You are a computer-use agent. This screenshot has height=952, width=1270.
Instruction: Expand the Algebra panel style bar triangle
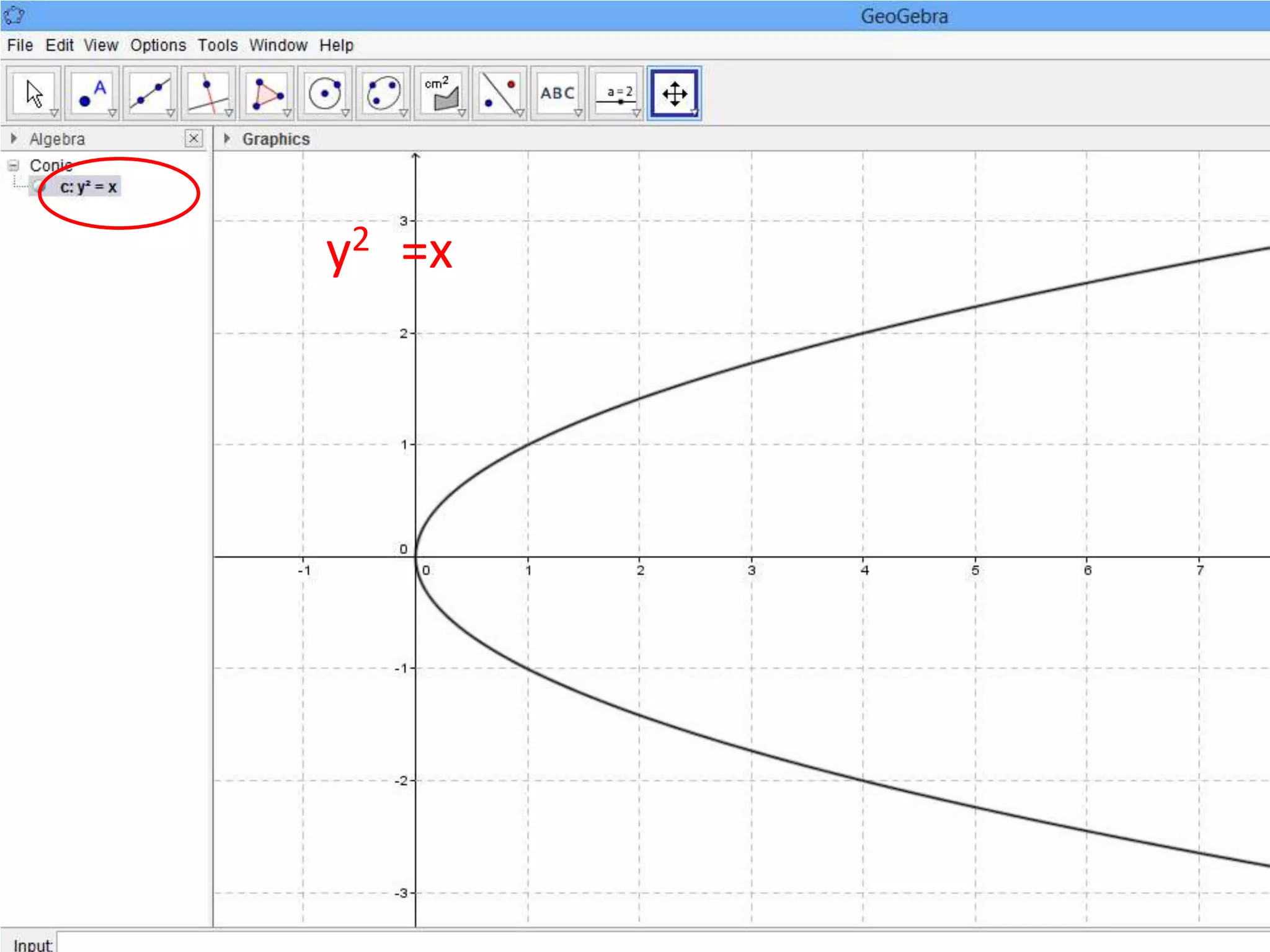pos(14,138)
